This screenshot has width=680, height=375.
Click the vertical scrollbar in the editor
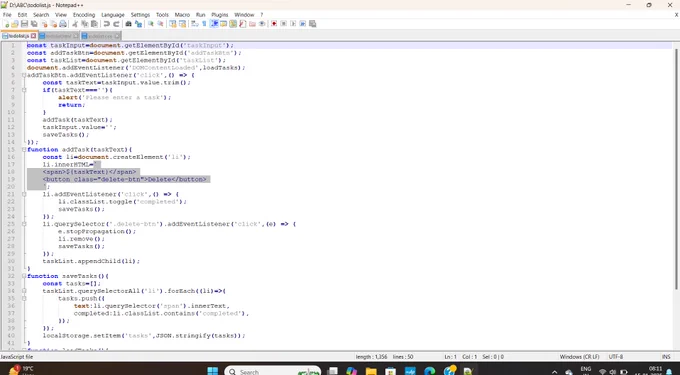pos(676,169)
